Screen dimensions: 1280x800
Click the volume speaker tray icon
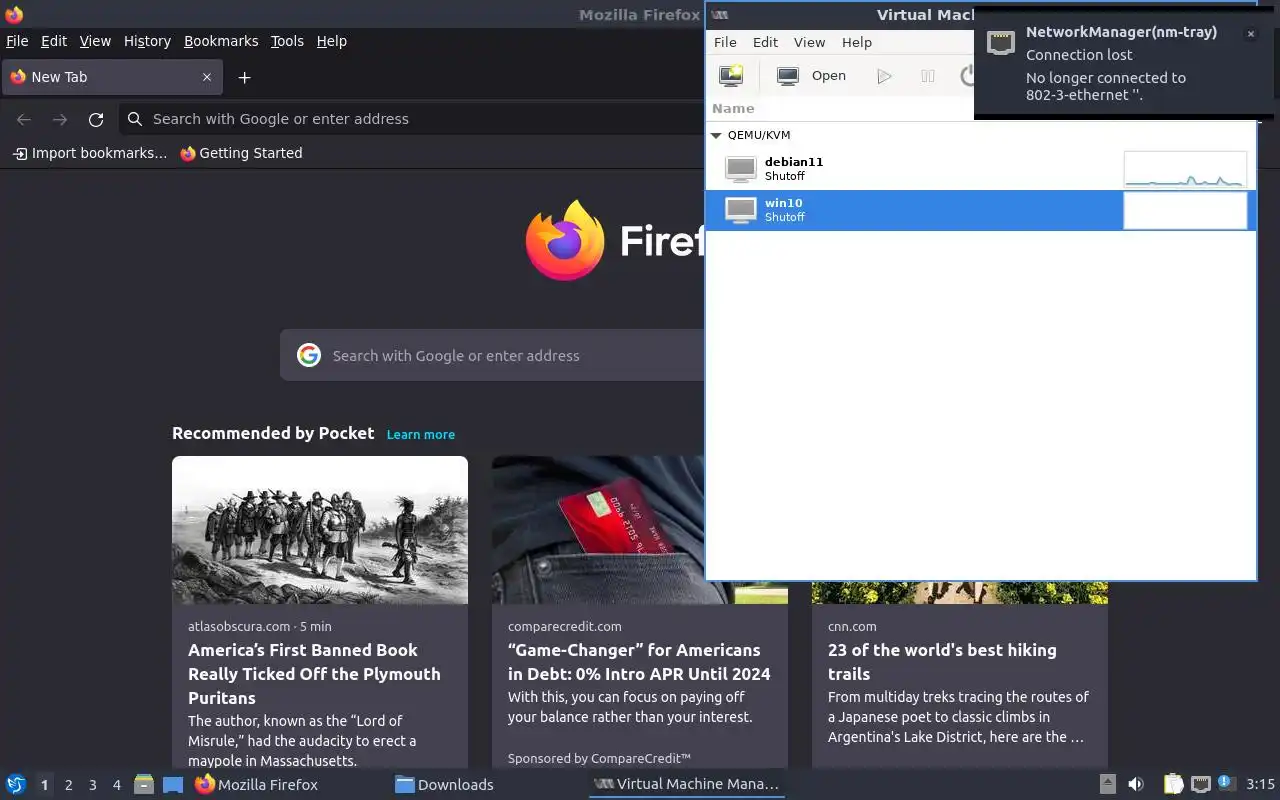click(x=1136, y=784)
